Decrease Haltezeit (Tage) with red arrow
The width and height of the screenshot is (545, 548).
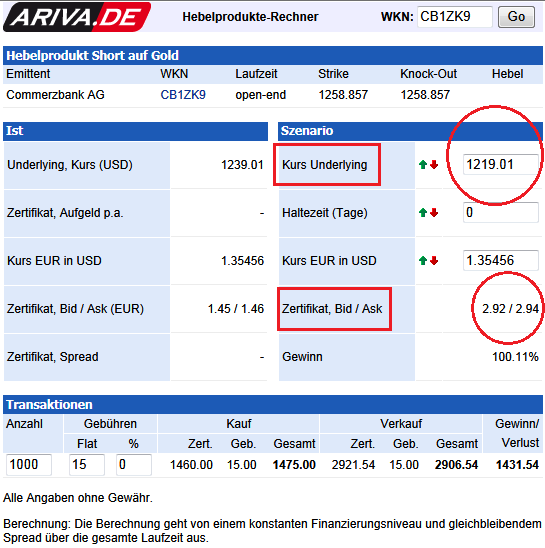434,212
